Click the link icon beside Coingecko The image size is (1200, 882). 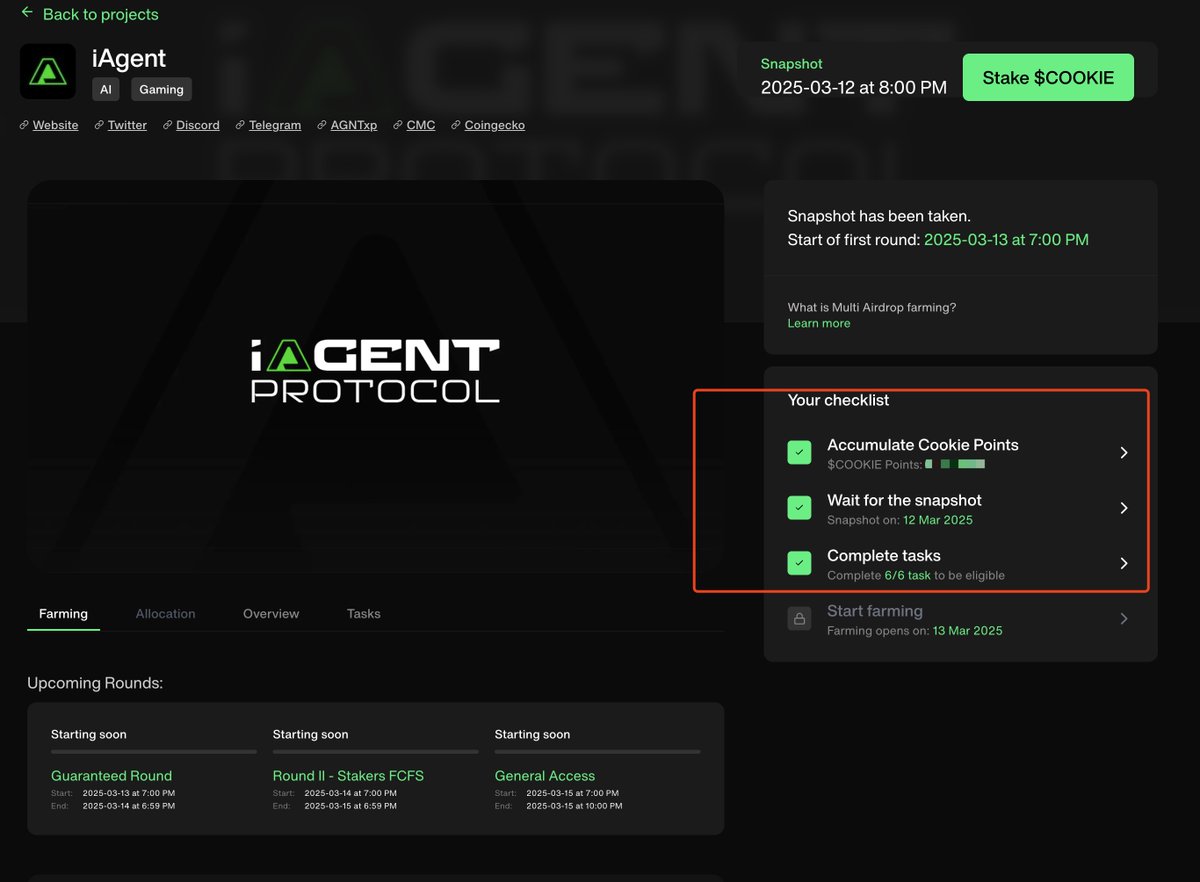(456, 125)
